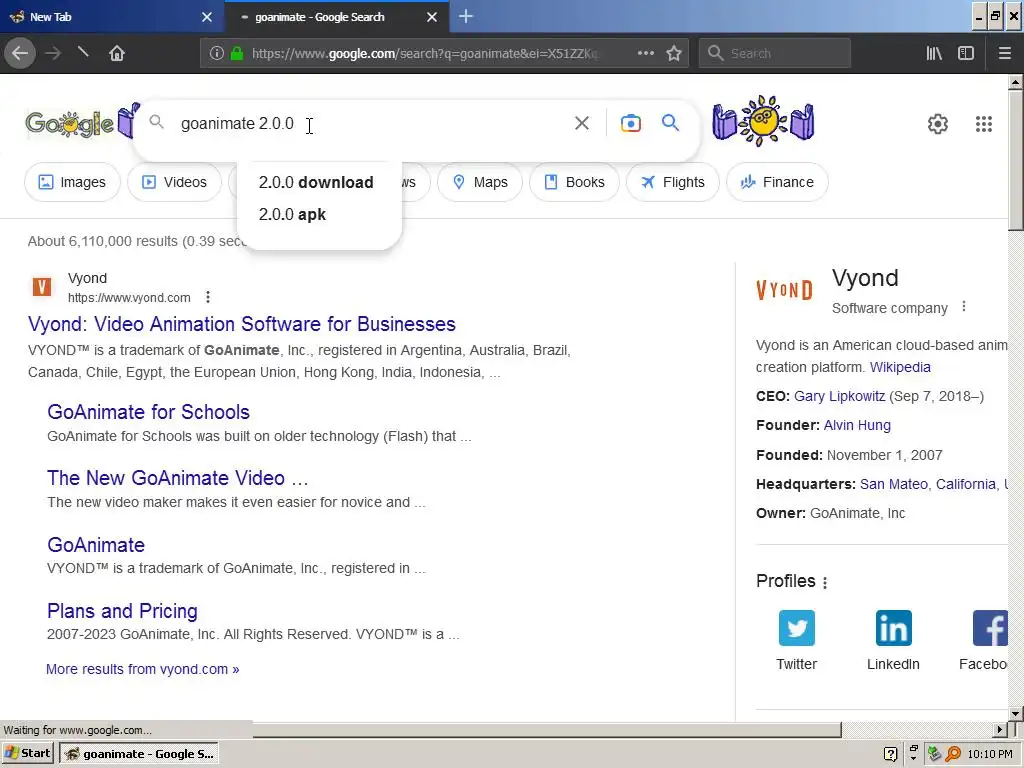This screenshot has width=1024, height=768.
Task: Close the goanimate Google Search tab
Action: [432, 17]
